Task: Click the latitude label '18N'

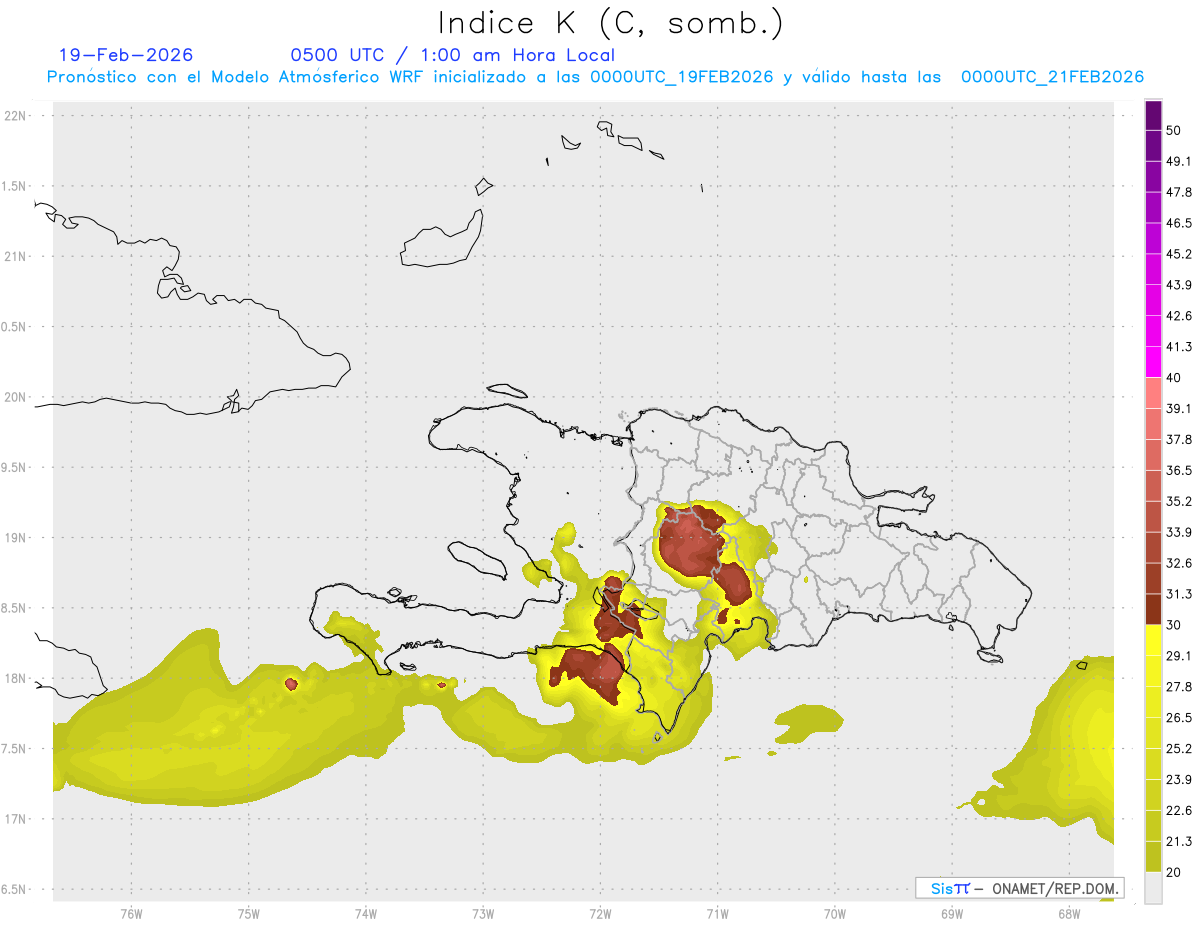Action: [15, 679]
